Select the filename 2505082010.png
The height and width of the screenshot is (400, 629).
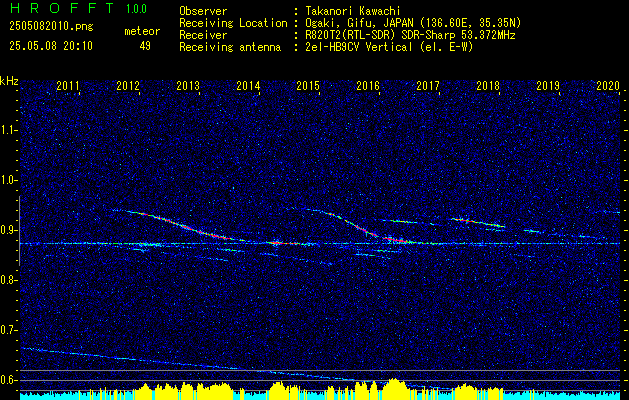coord(51,27)
